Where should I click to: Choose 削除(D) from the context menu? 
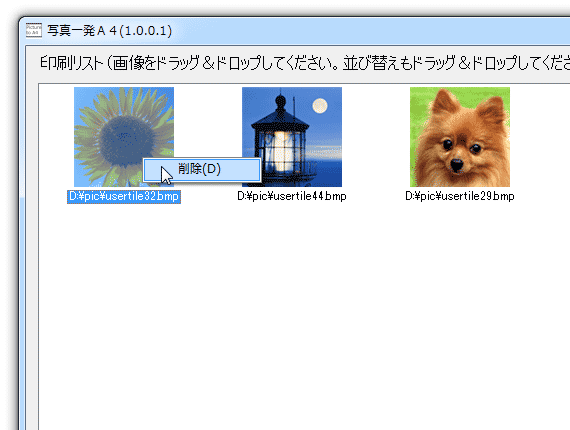pos(202,169)
